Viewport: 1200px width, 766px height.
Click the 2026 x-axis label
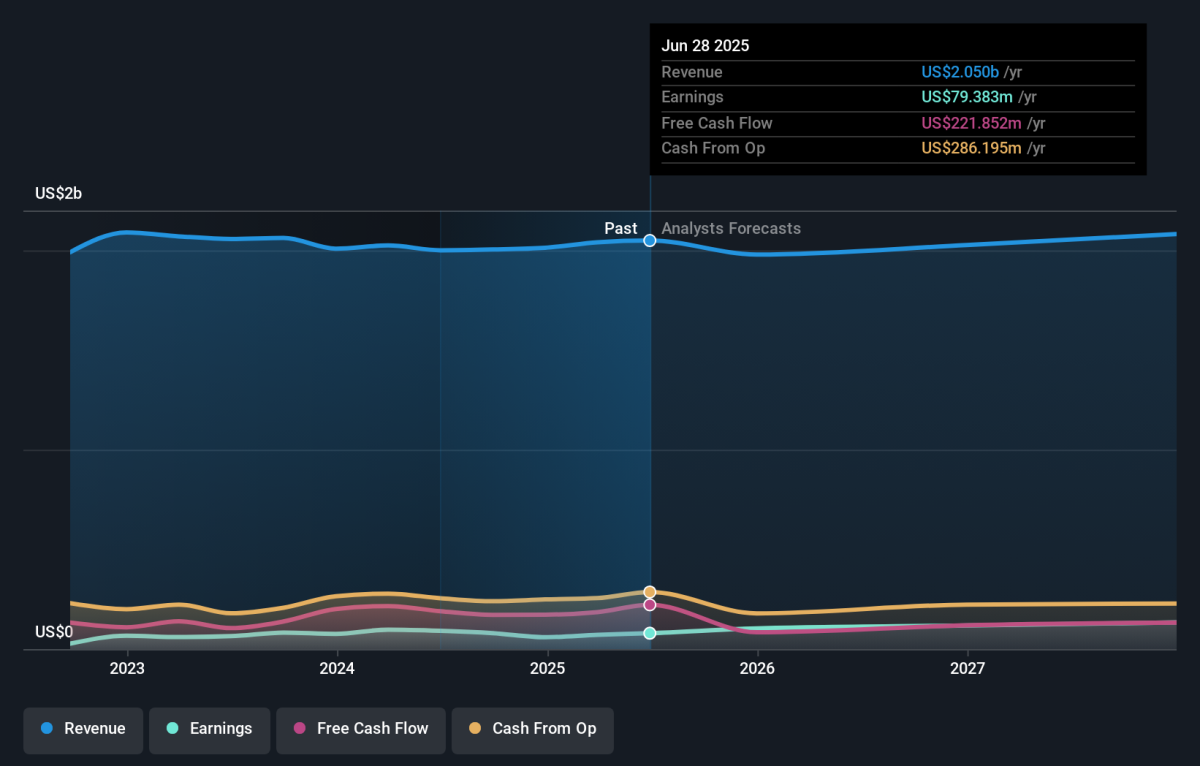(757, 668)
